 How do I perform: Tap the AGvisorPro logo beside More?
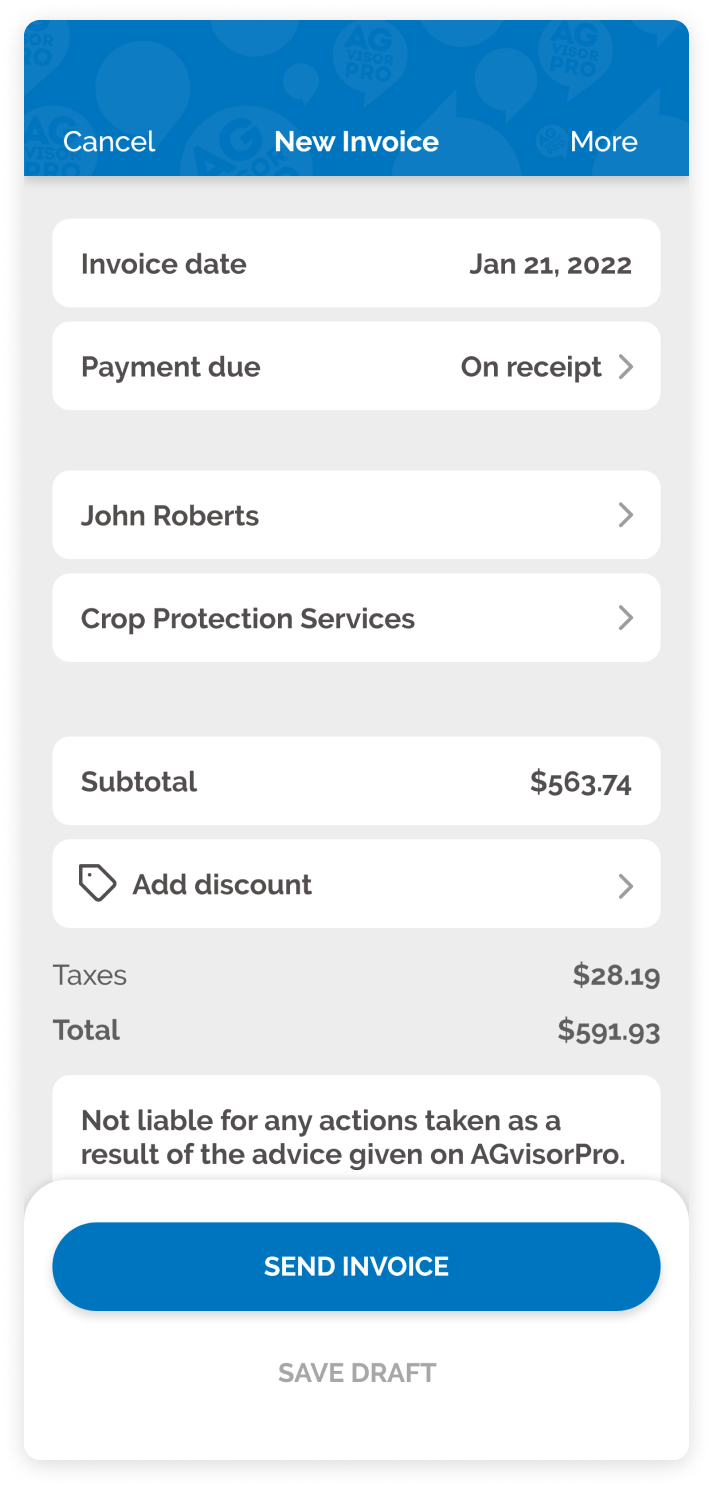(550, 141)
